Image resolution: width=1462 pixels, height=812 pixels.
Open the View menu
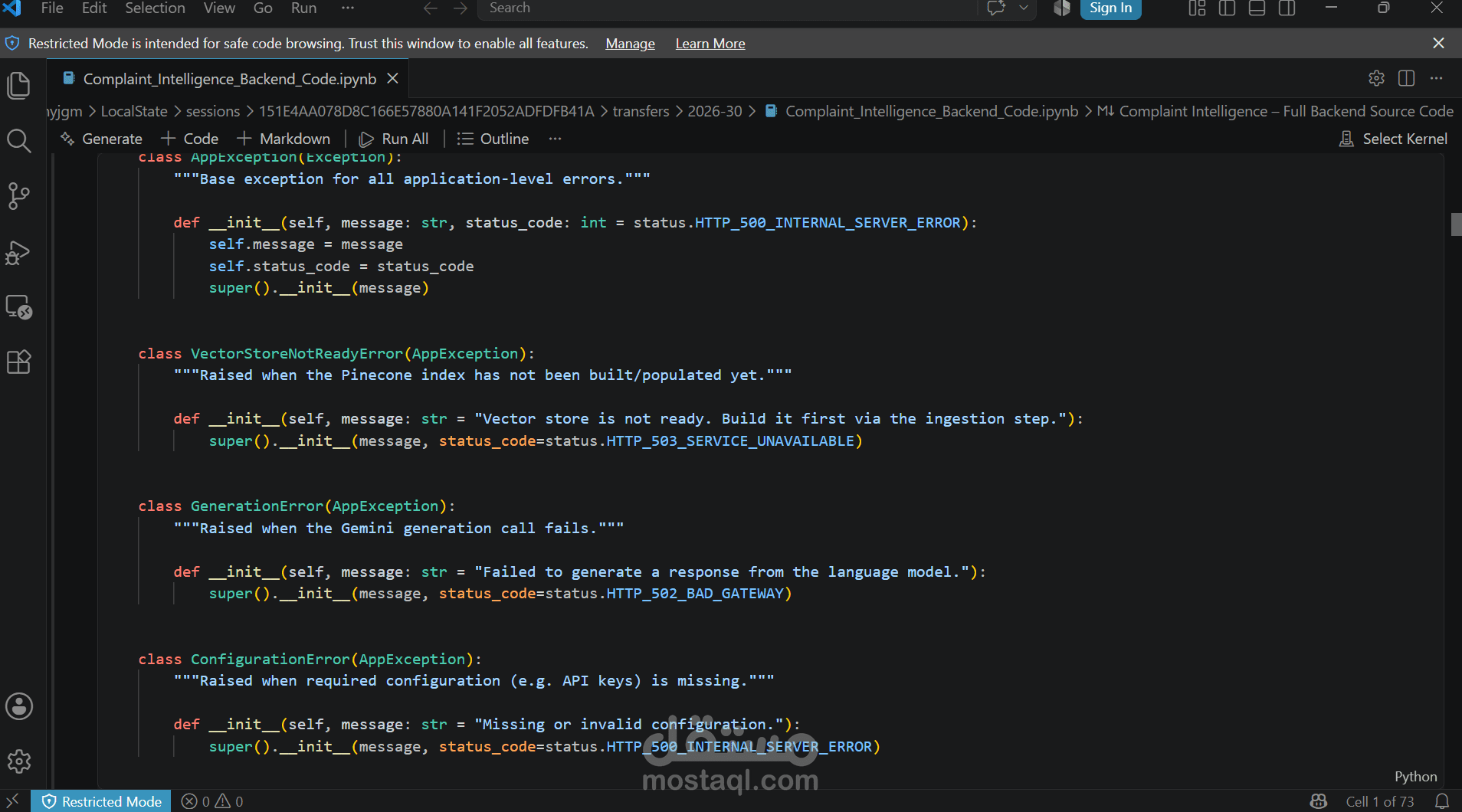[x=219, y=8]
